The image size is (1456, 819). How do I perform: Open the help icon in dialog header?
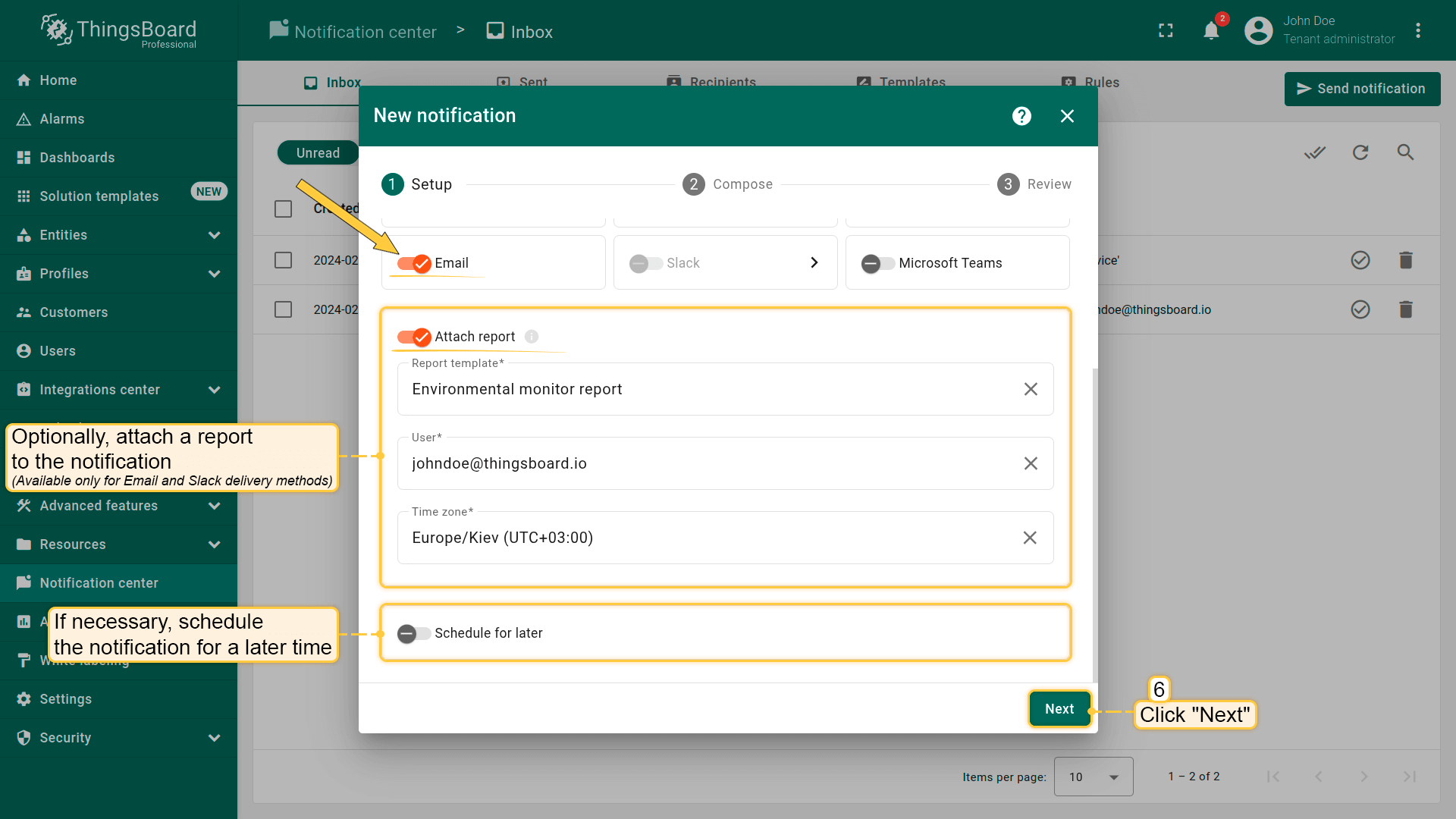(x=1021, y=116)
